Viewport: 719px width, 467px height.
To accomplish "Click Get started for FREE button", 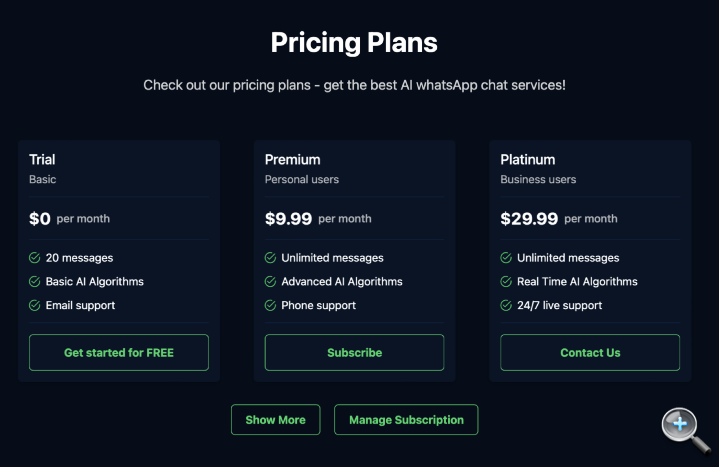I will [x=119, y=353].
